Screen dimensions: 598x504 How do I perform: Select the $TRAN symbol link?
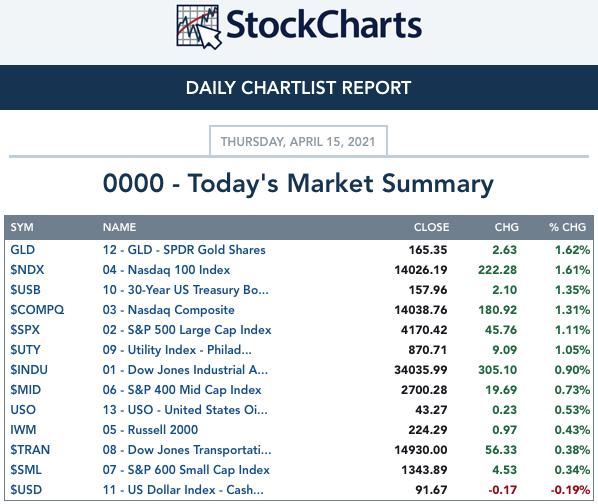click(x=30, y=450)
